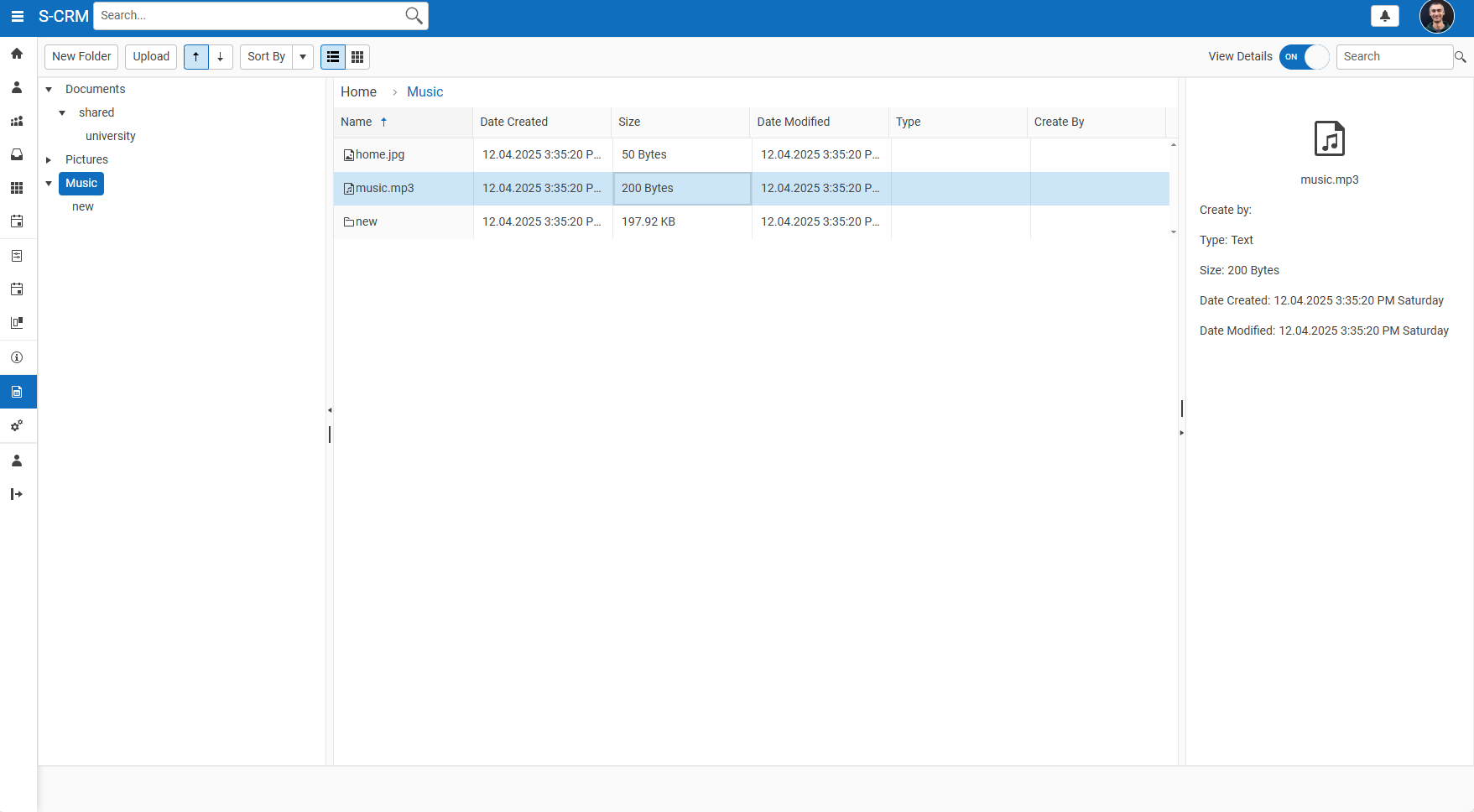Viewport: 1474px width, 812px height.
Task: Collapse the Documents tree node
Action: (x=49, y=89)
